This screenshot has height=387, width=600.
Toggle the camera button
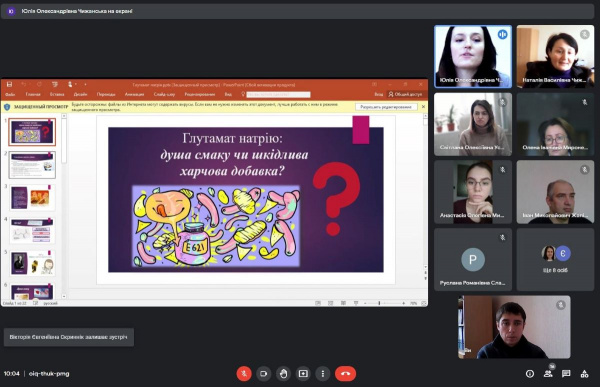tap(264, 374)
